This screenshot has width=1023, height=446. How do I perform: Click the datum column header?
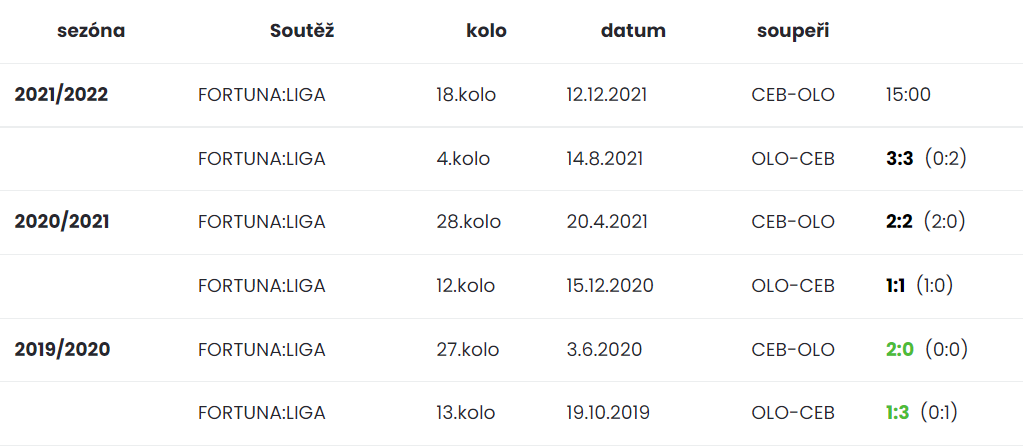pyautogui.click(x=634, y=31)
